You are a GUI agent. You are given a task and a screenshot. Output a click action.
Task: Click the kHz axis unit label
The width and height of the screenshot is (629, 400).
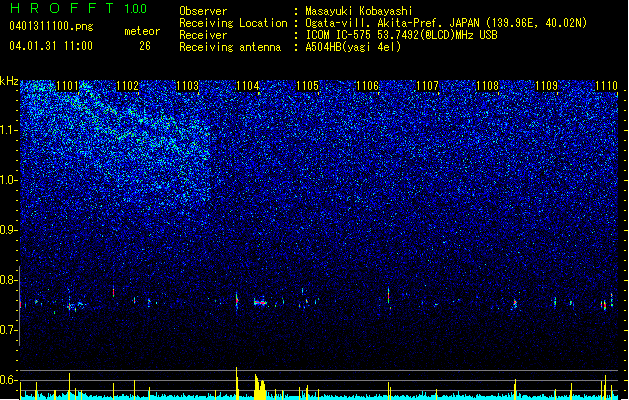(x=9, y=81)
